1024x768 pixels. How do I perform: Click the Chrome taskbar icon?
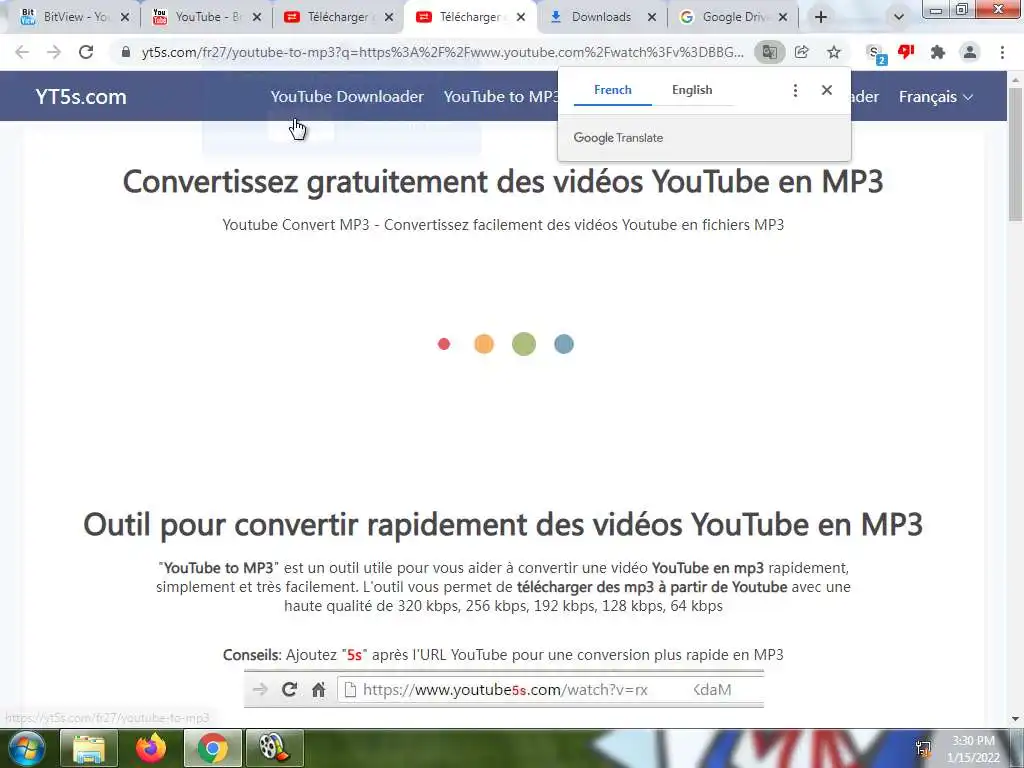coord(213,748)
